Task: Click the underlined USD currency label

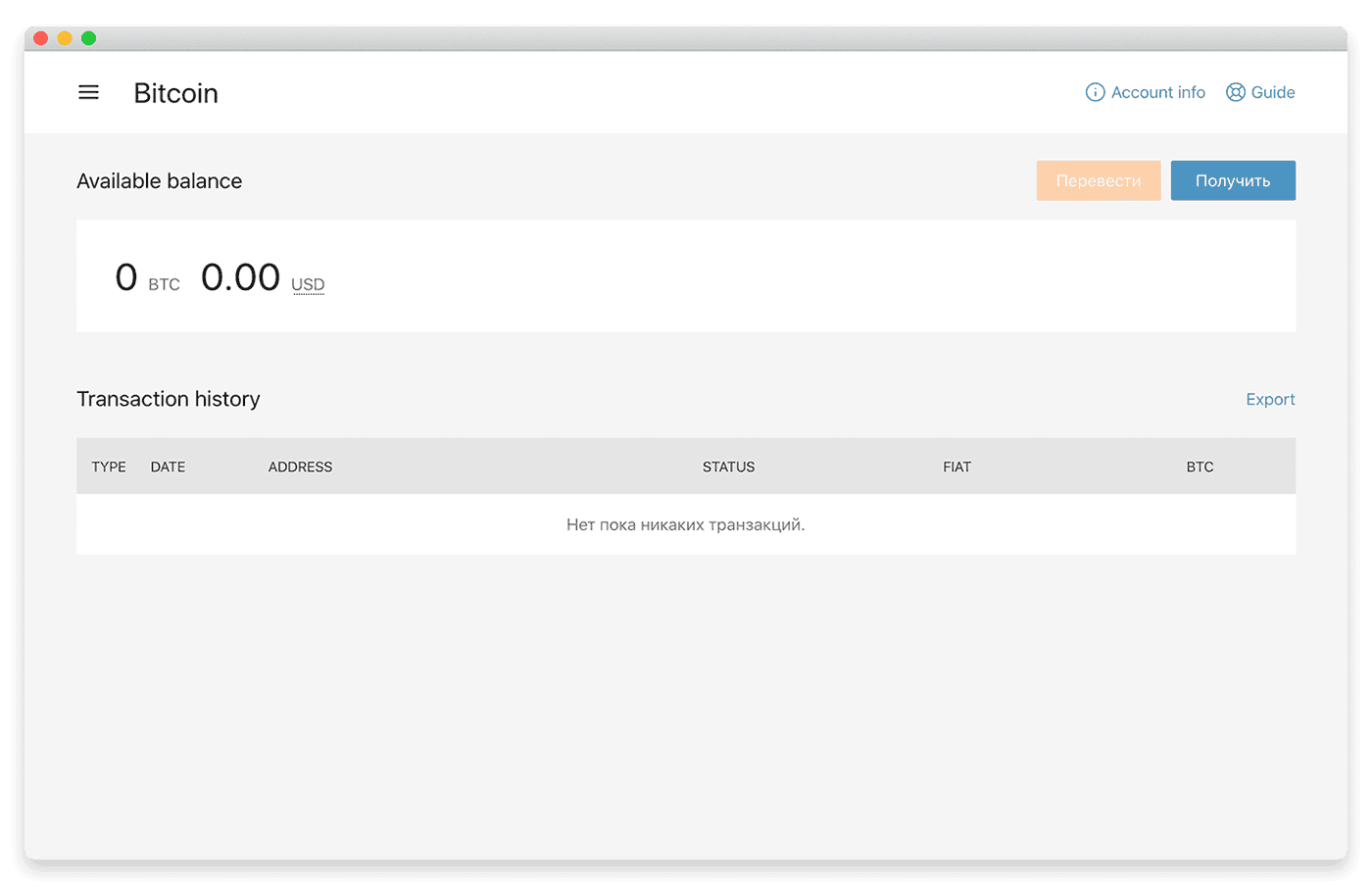Action: (x=308, y=284)
